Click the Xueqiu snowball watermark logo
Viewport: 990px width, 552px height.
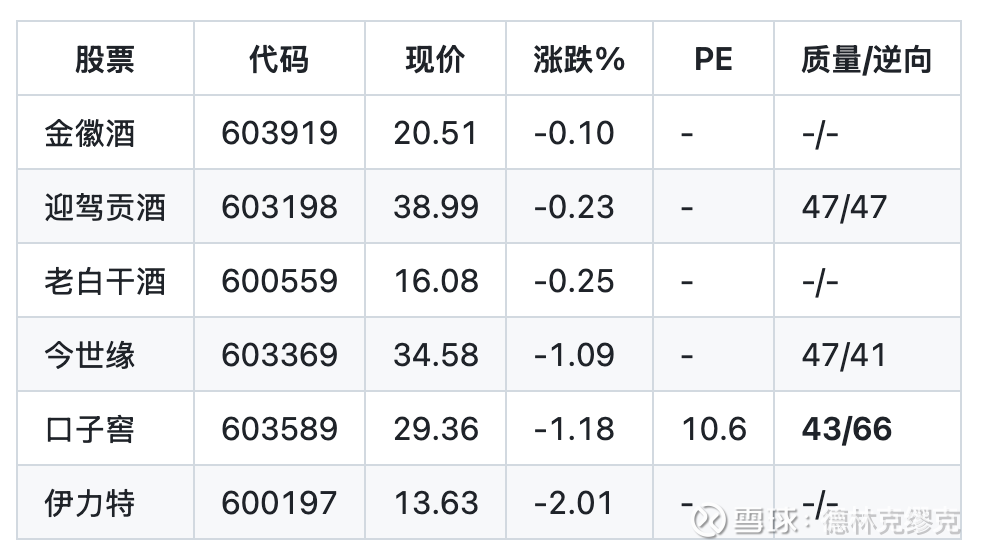712,521
